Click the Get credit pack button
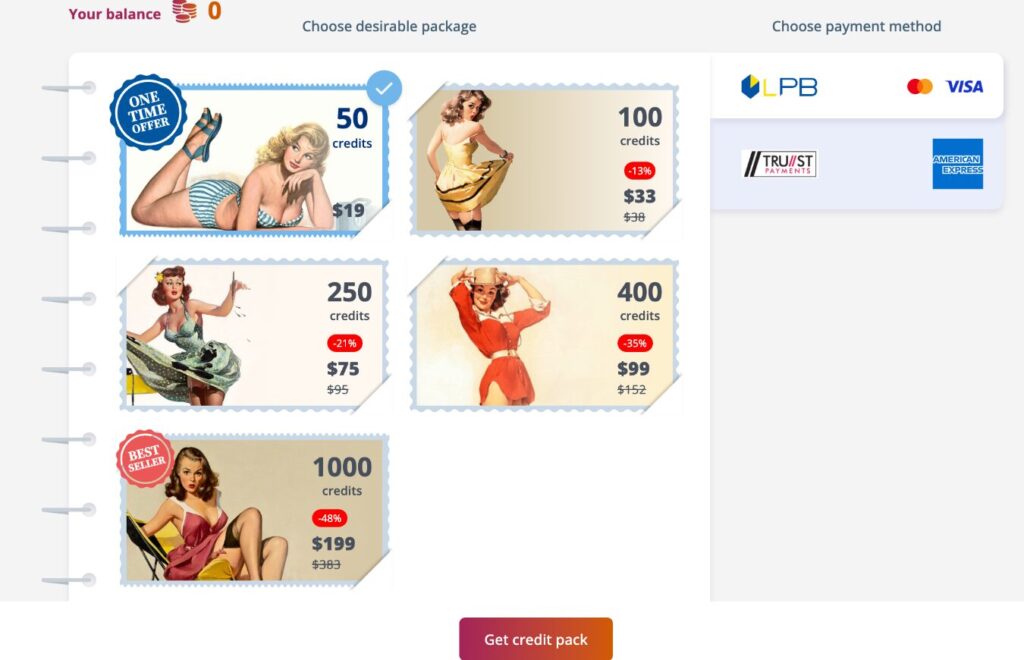The height and width of the screenshot is (660, 1024). pyautogui.click(x=536, y=639)
